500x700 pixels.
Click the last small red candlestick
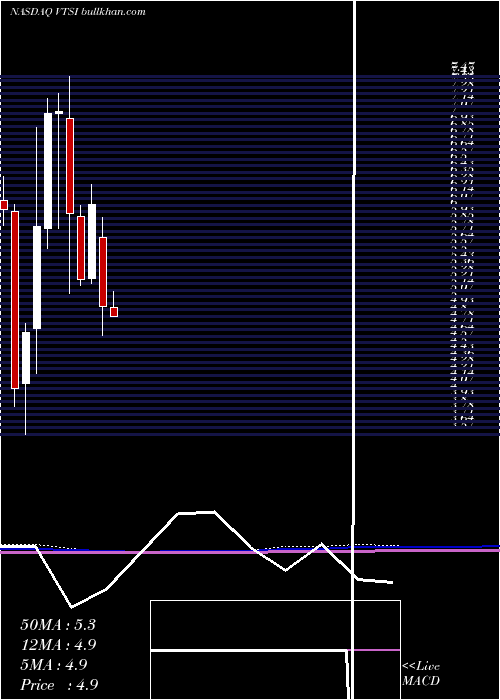click(114, 312)
